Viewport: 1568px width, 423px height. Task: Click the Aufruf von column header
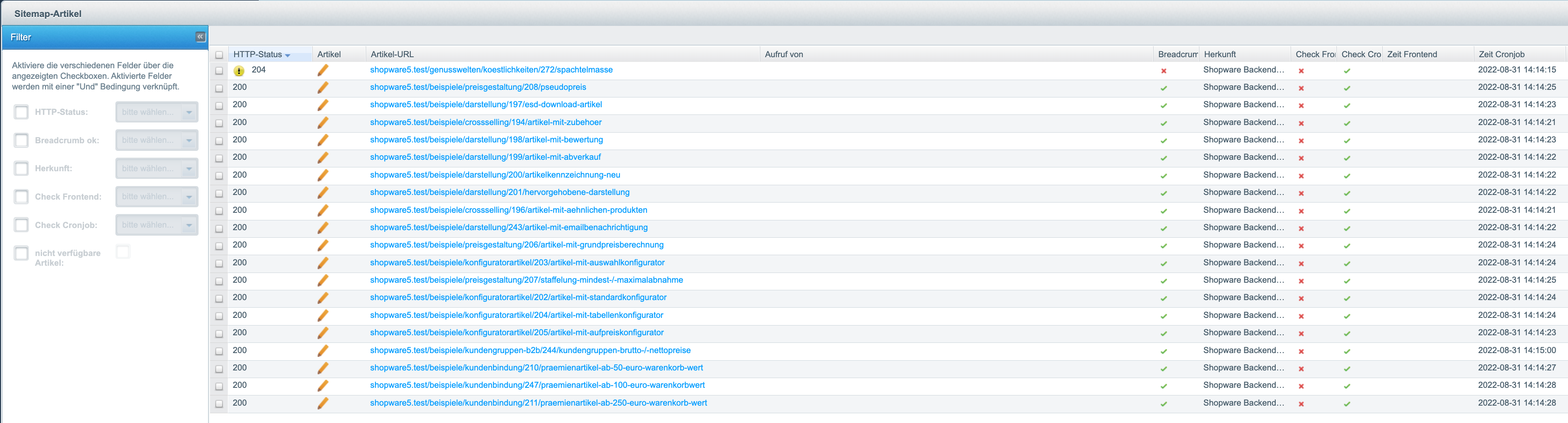[x=956, y=54]
